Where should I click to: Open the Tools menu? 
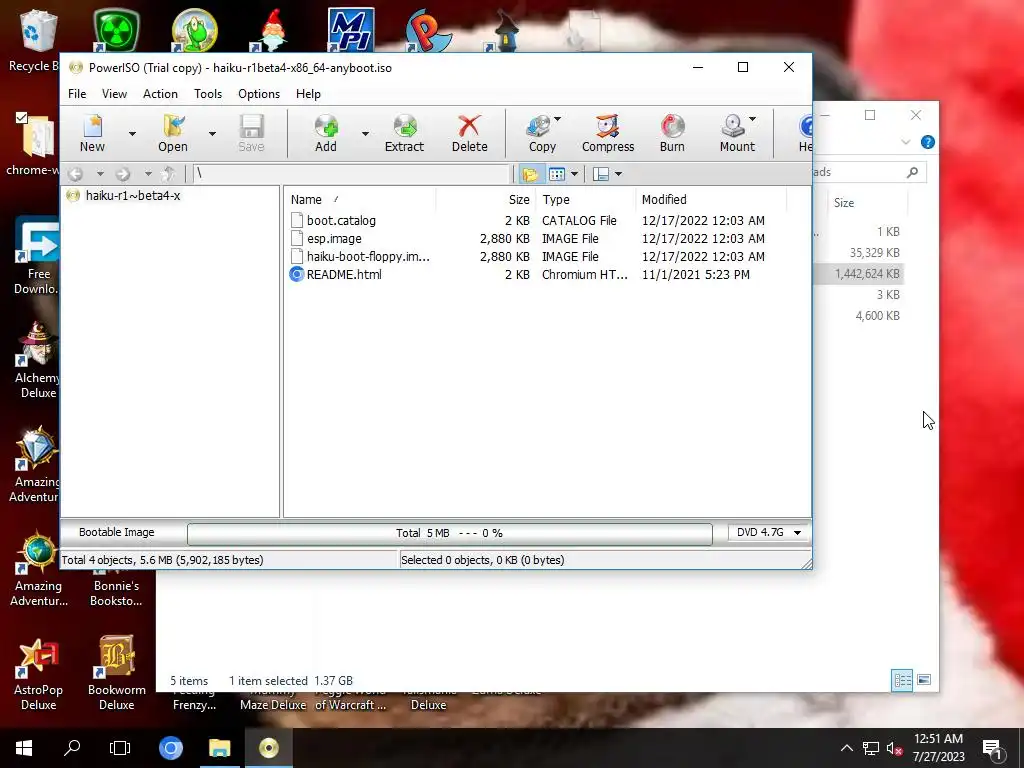tap(208, 94)
